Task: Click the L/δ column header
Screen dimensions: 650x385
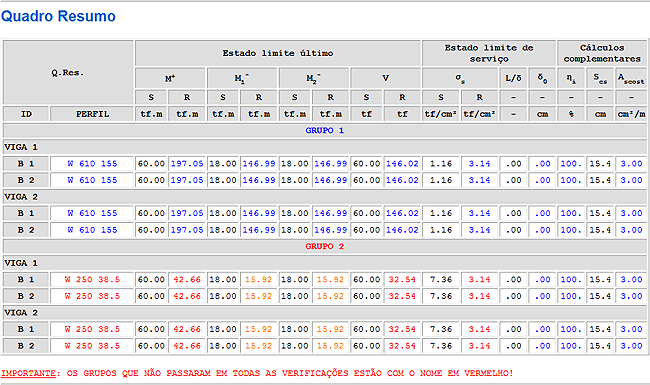Action: coord(513,78)
